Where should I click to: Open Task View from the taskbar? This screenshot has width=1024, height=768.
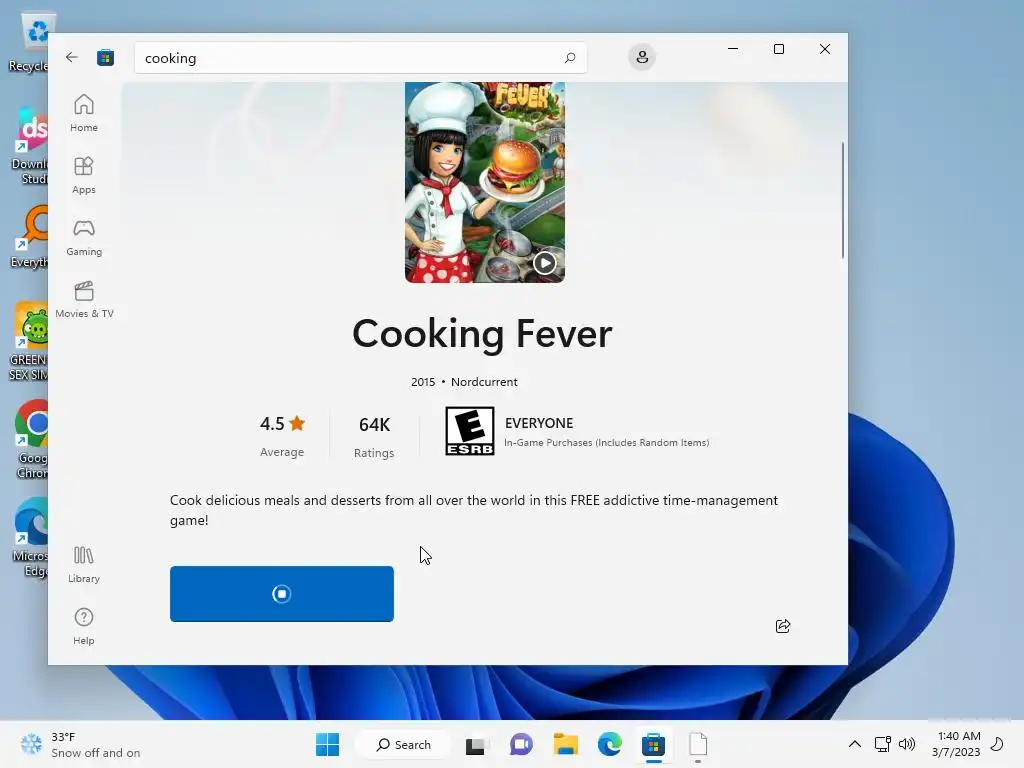pyautogui.click(x=475, y=745)
